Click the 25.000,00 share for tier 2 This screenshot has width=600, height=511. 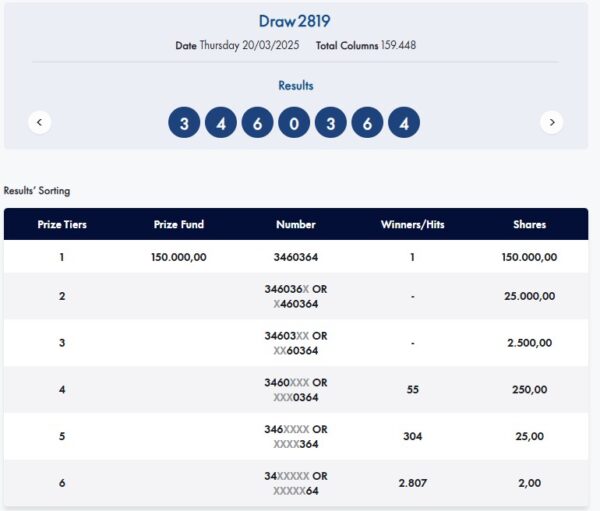[529, 296]
